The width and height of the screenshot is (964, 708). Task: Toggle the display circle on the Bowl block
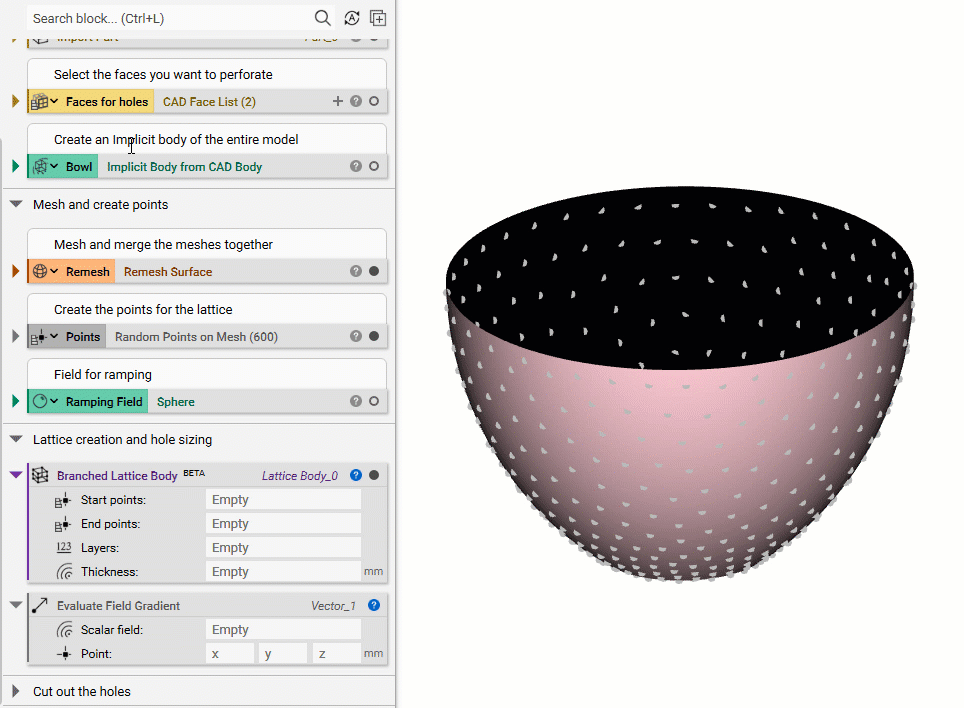372,166
